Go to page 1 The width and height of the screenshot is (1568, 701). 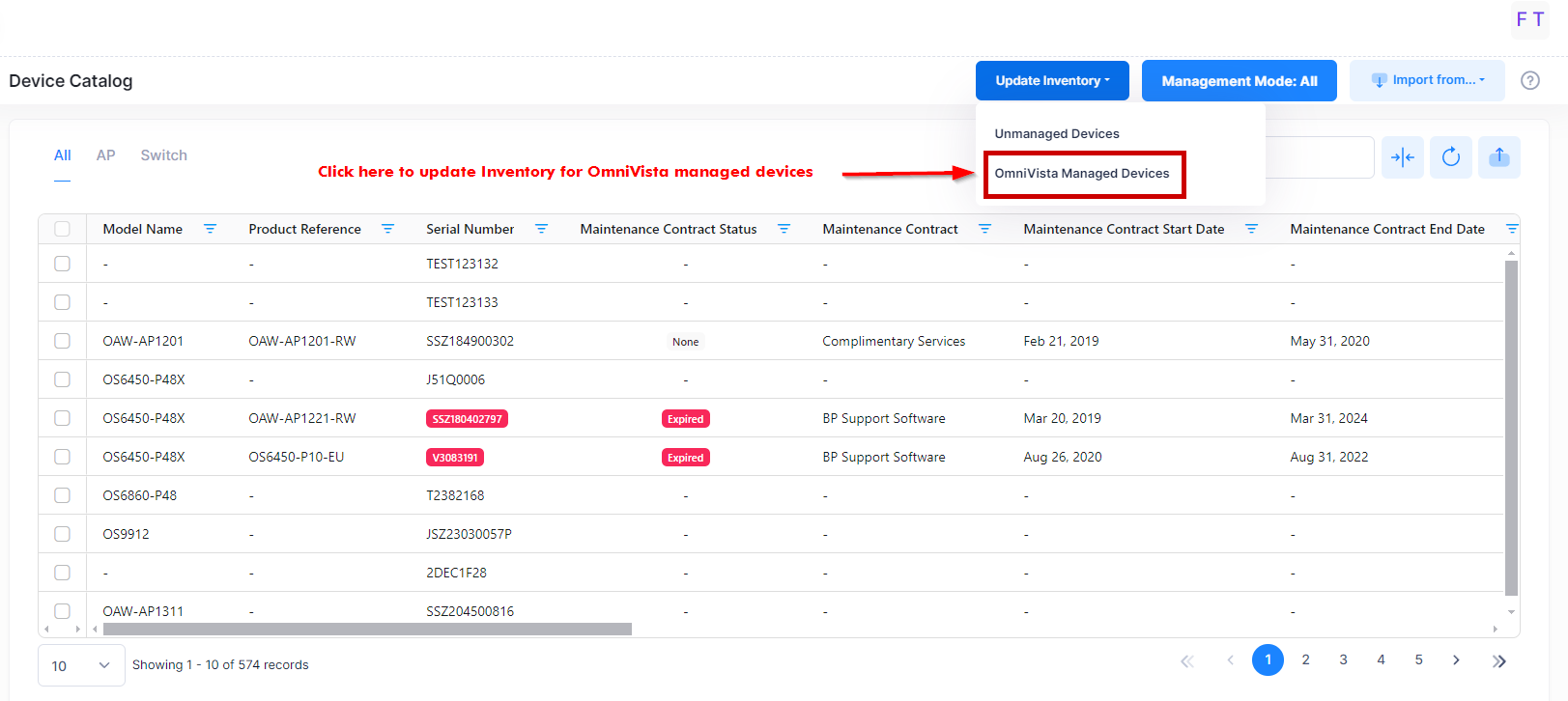click(1268, 660)
